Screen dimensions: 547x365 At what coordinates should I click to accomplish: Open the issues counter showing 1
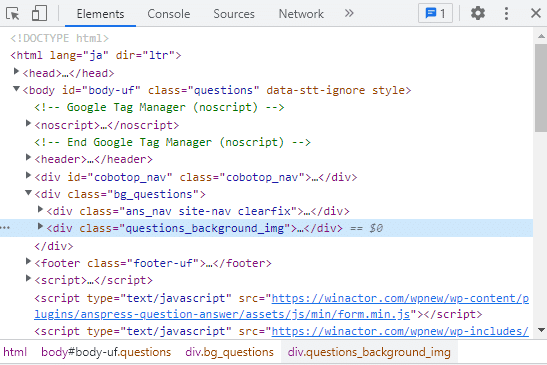[x=435, y=13]
